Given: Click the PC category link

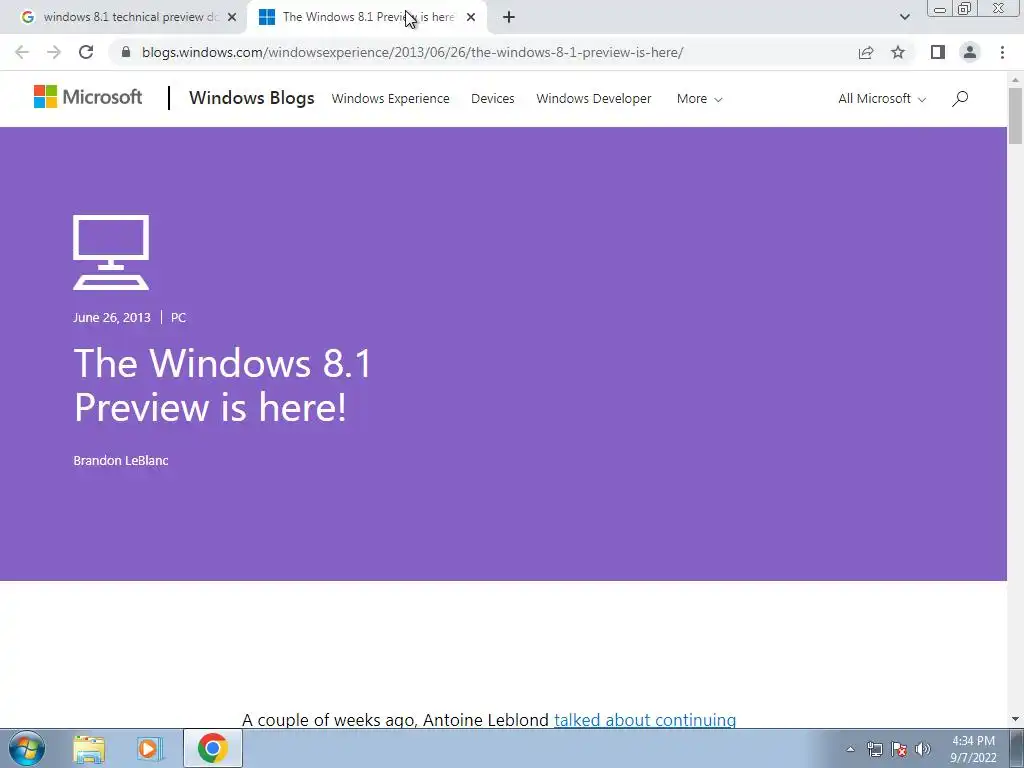Looking at the screenshot, I should pos(178,317).
